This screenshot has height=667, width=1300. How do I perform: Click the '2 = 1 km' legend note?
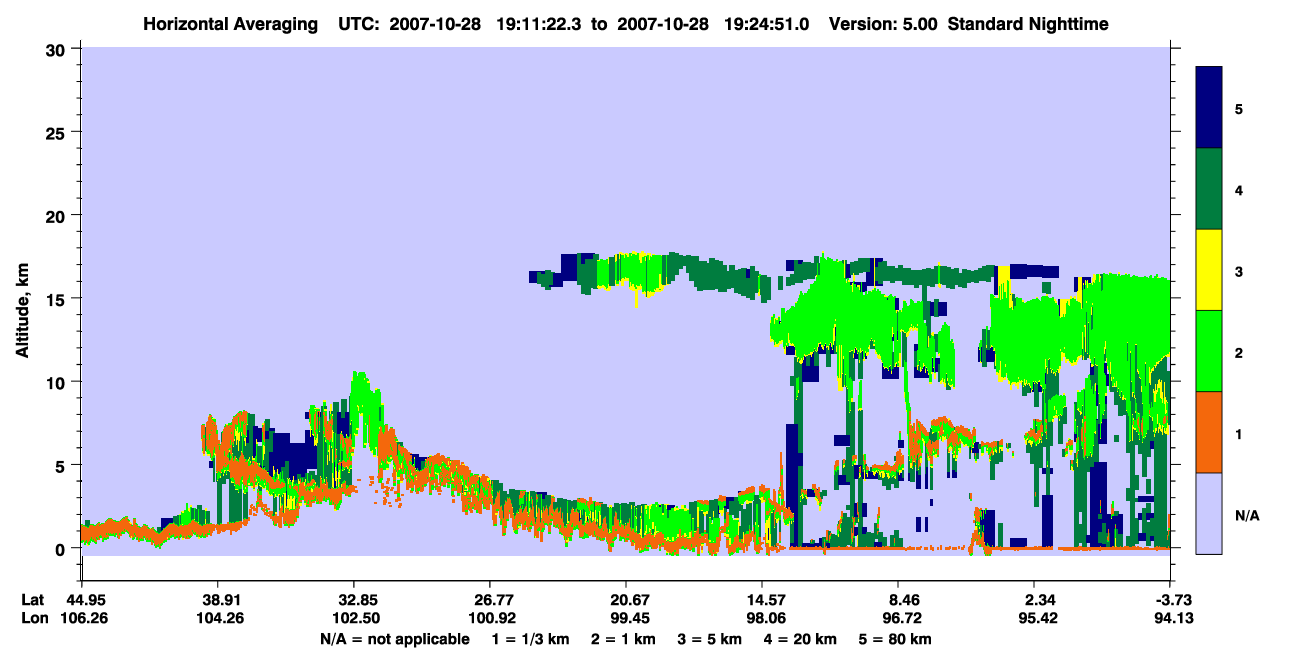[626, 638]
